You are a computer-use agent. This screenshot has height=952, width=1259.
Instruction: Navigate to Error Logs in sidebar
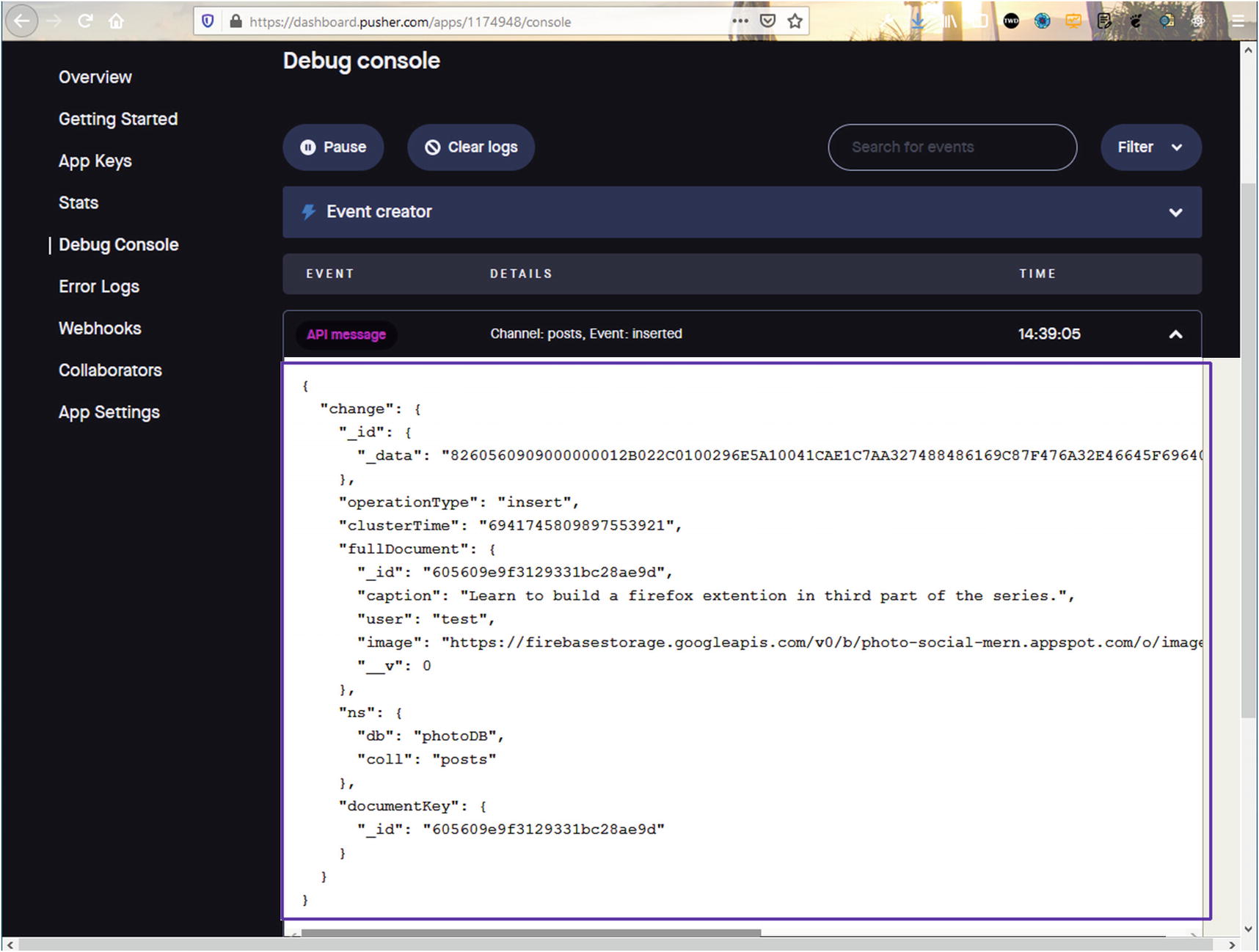99,287
